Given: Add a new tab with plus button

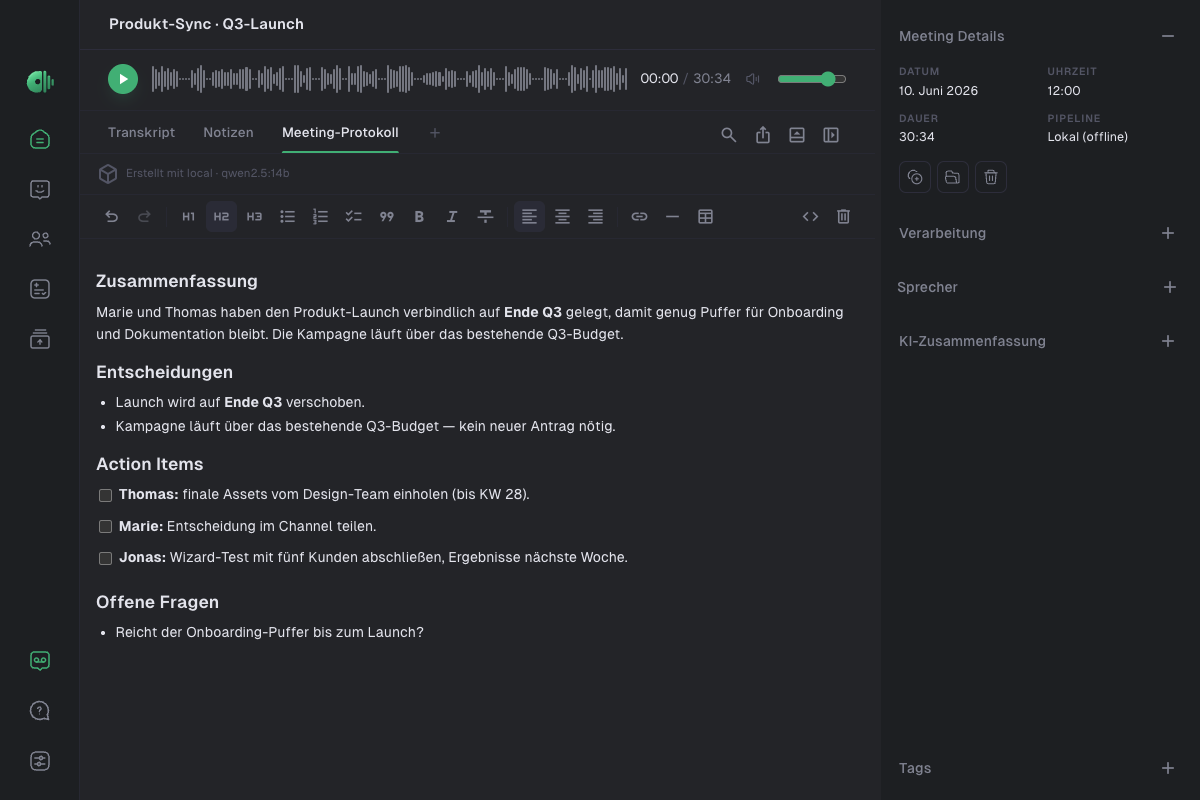Looking at the screenshot, I should (x=435, y=133).
